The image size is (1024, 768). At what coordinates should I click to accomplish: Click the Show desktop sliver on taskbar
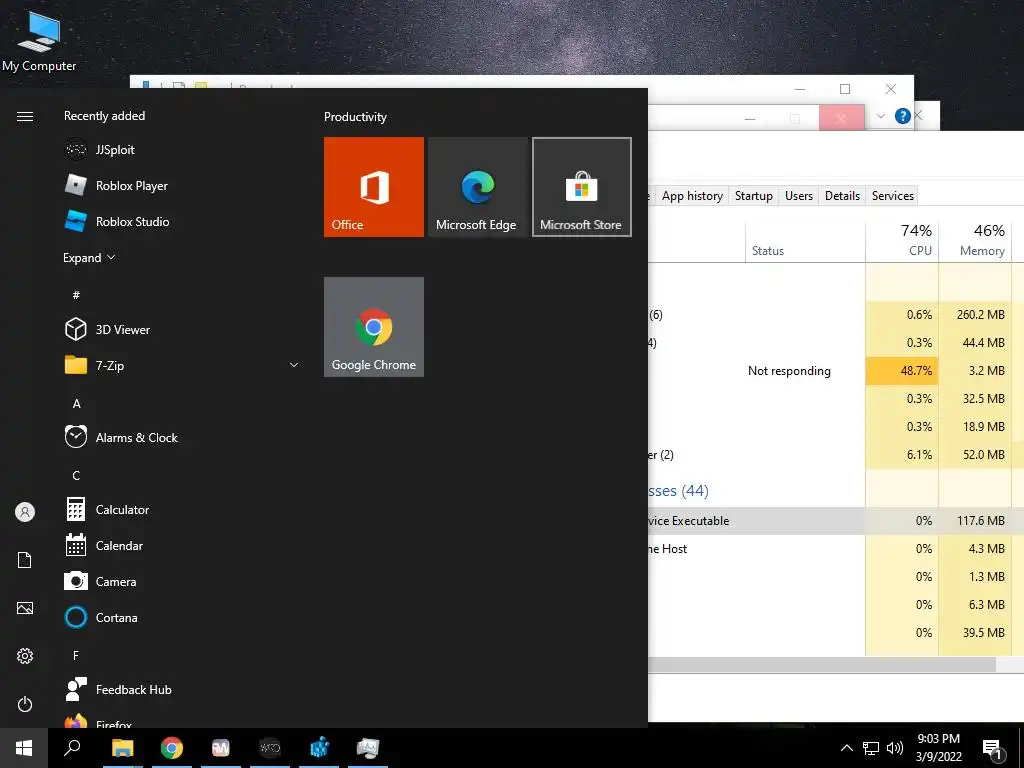pos(1021,748)
